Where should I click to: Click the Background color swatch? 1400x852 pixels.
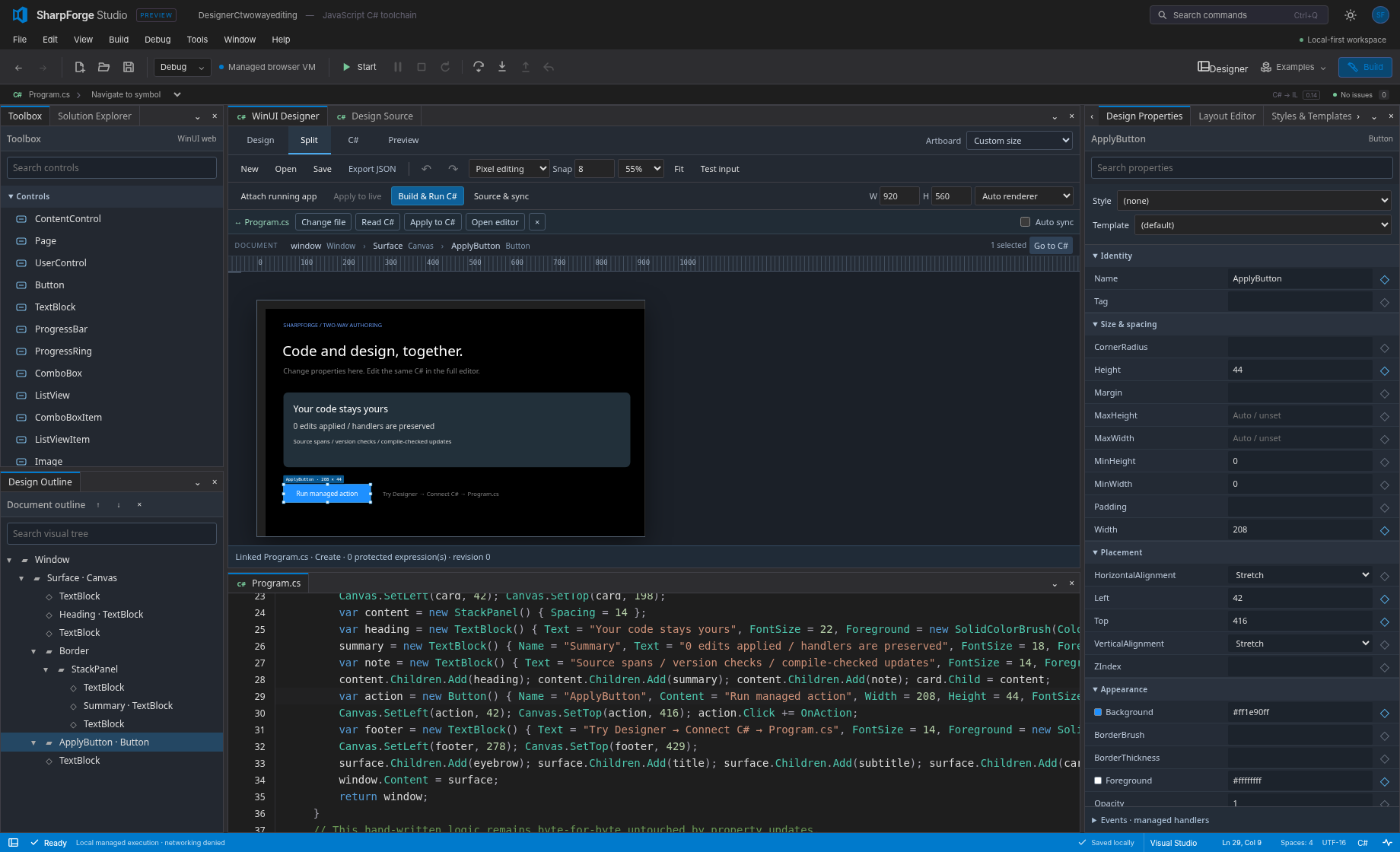1098,713
